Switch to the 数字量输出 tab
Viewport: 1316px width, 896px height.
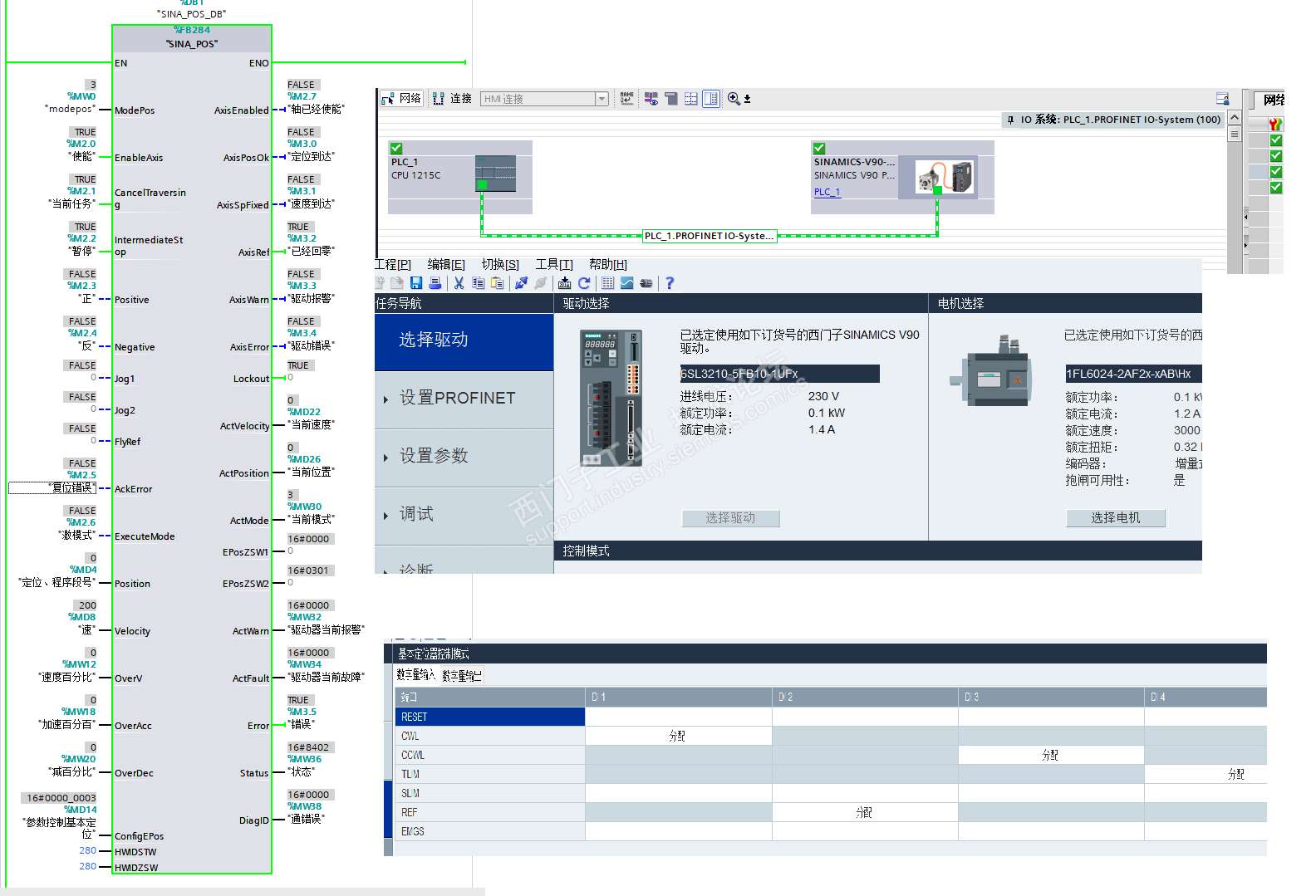(x=461, y=675)
